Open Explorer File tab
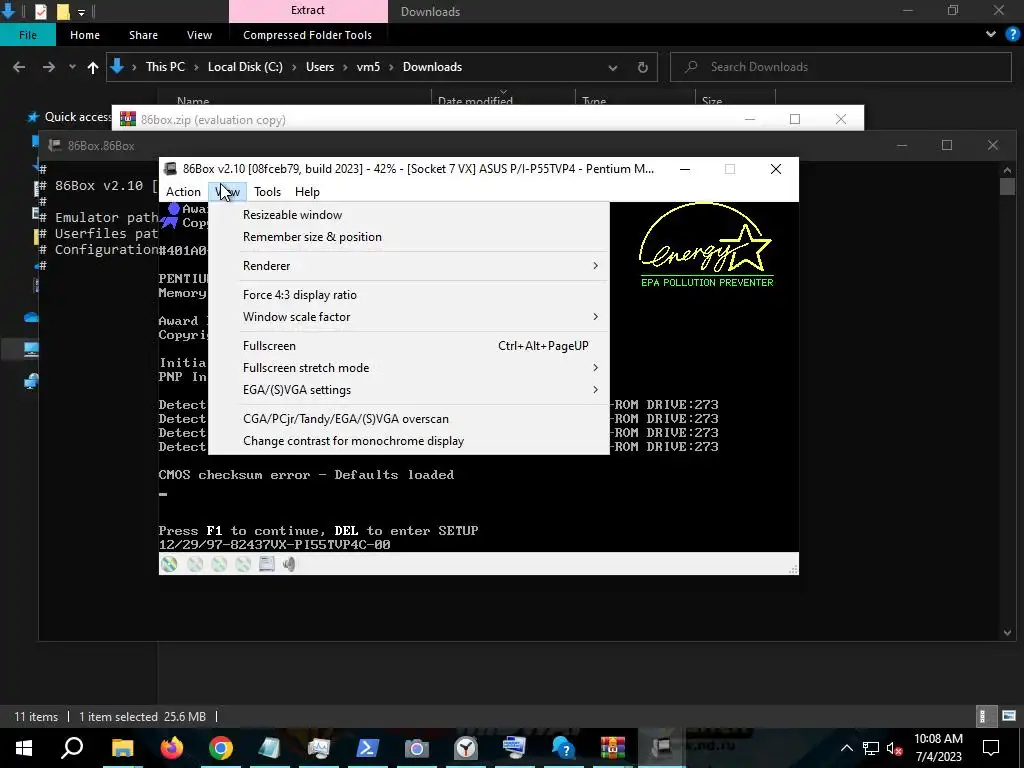The width and height of the screenshot is (1024, 768). coord(28,35)
